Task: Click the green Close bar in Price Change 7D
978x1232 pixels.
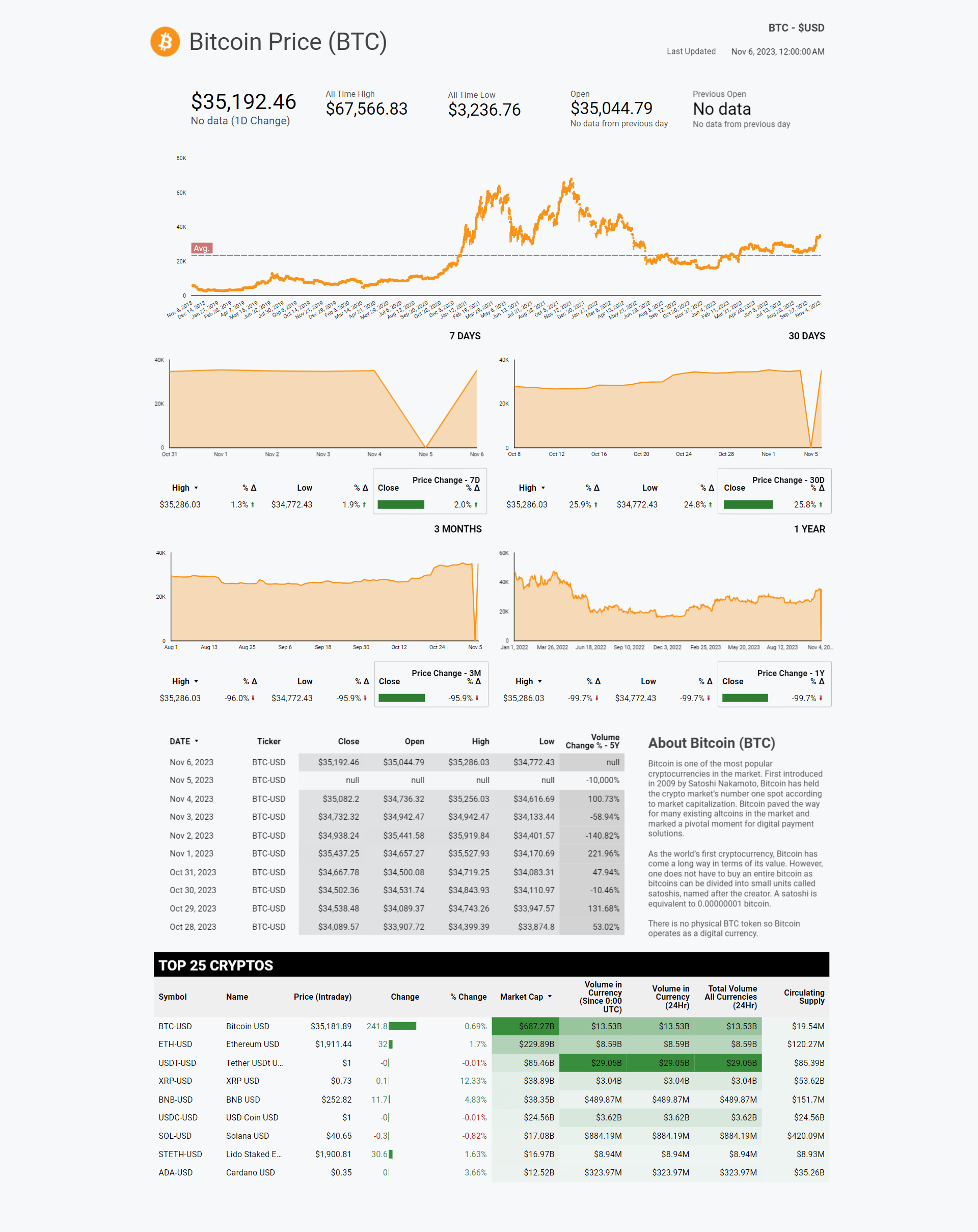Action: (x=401, y=504)
